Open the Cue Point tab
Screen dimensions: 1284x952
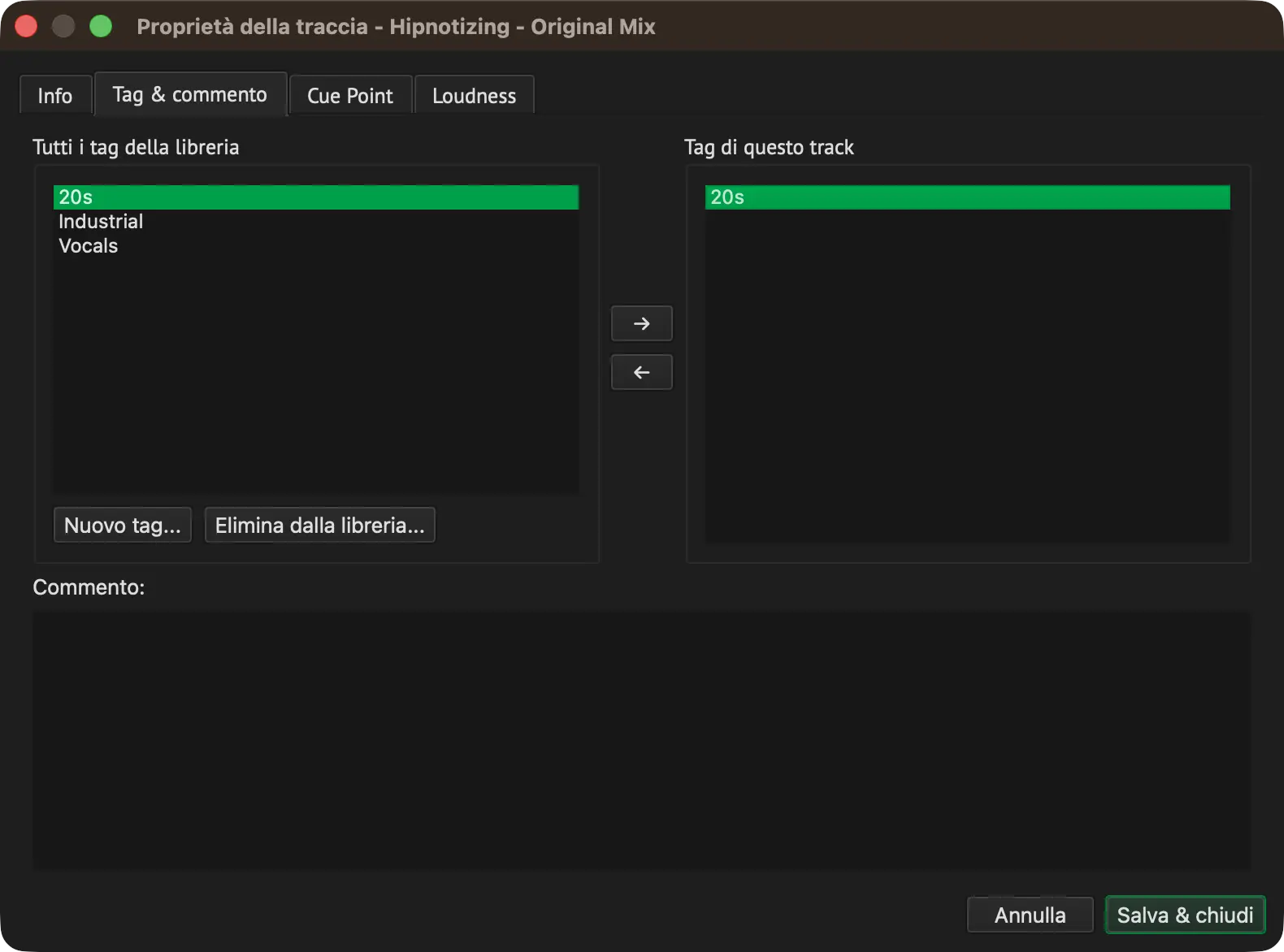pyautogui.click(x=350, y=95)
